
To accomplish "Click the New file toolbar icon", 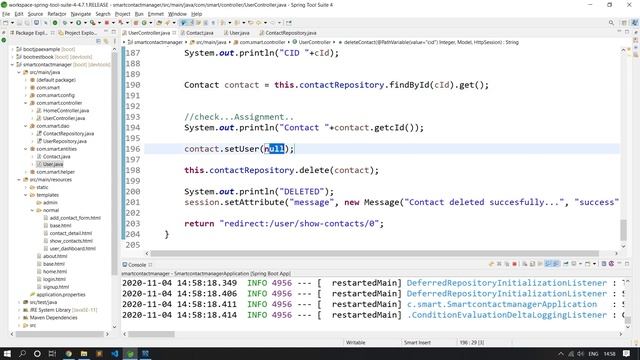I will pos(6,23).
